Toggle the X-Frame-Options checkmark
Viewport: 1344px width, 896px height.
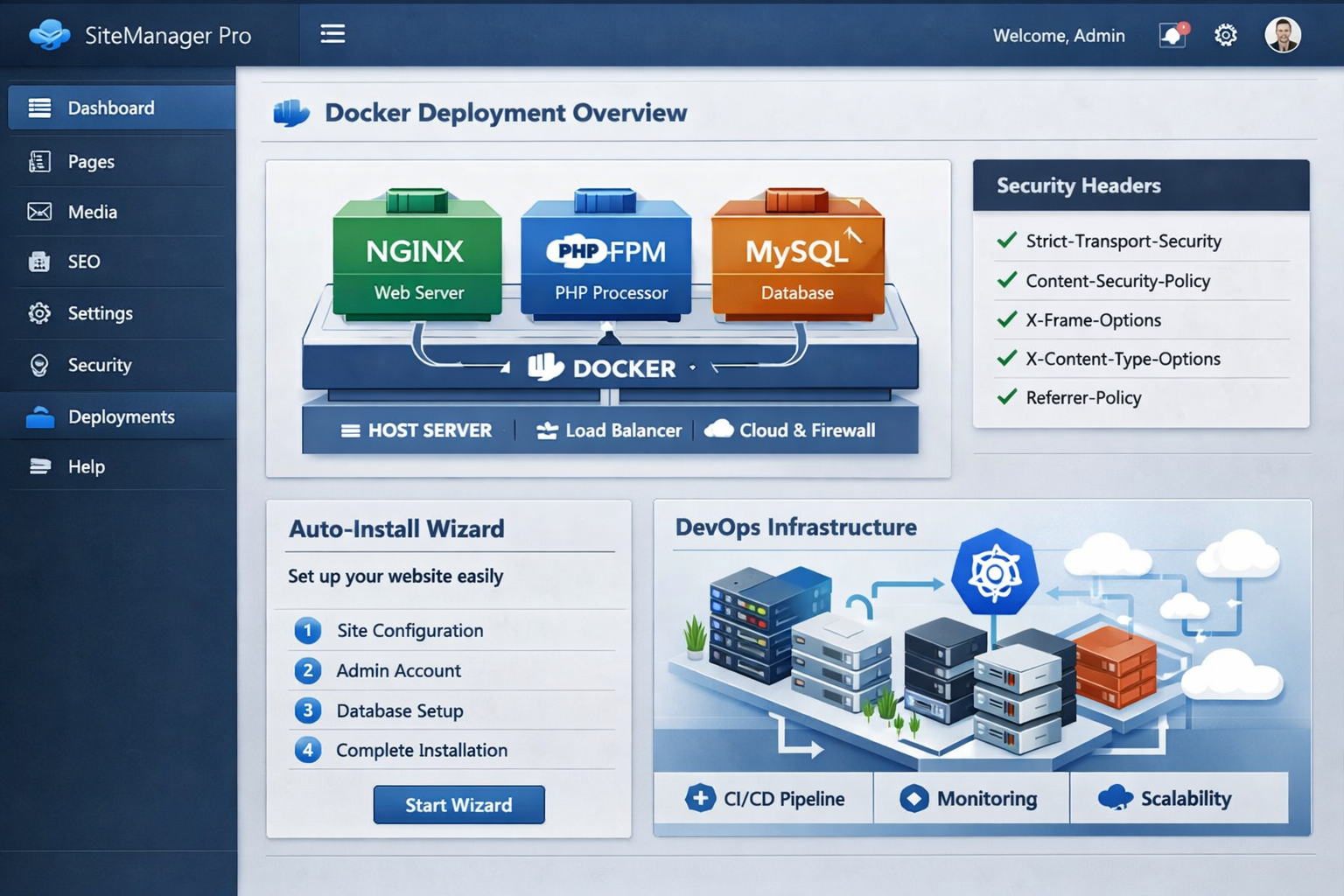click(x=1007, y=319)
